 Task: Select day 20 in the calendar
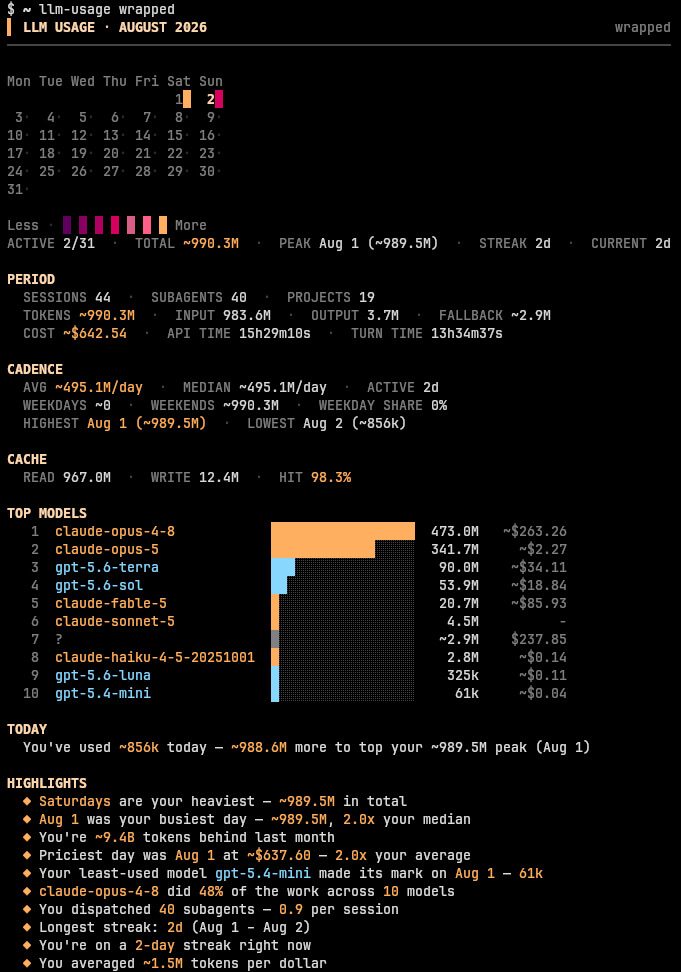[x=111, y=153]
